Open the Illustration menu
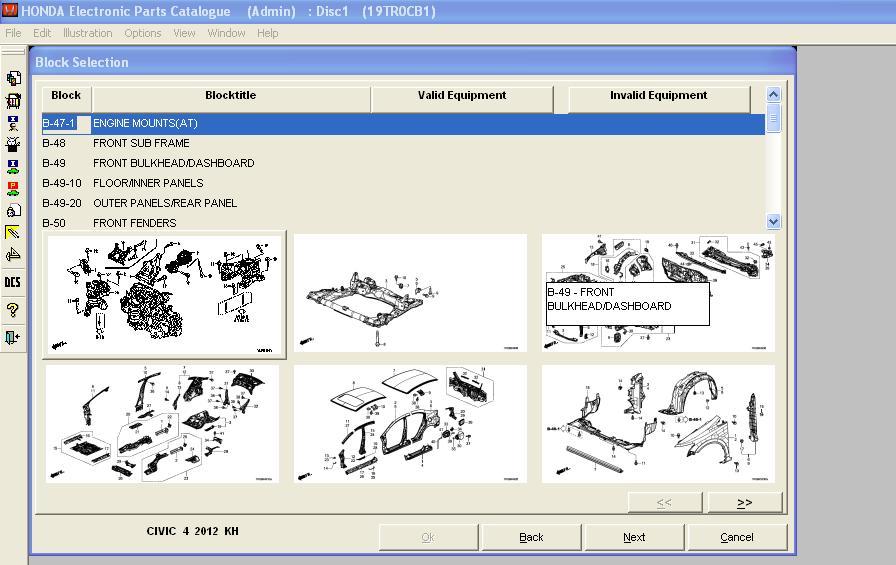The width and height of the screenshot is (896, 565). tap(87, 33)
